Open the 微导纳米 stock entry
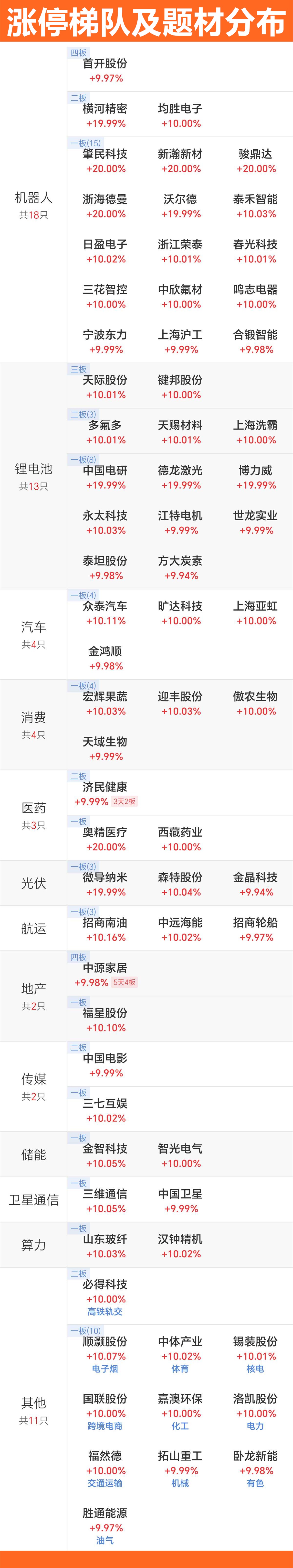 [x=105, y=884]
